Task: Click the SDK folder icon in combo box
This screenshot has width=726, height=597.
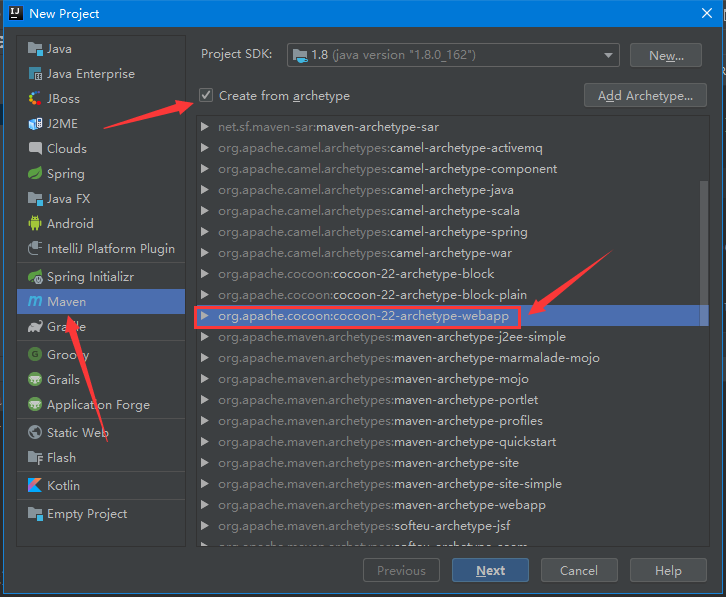Action: pos(300,56)
